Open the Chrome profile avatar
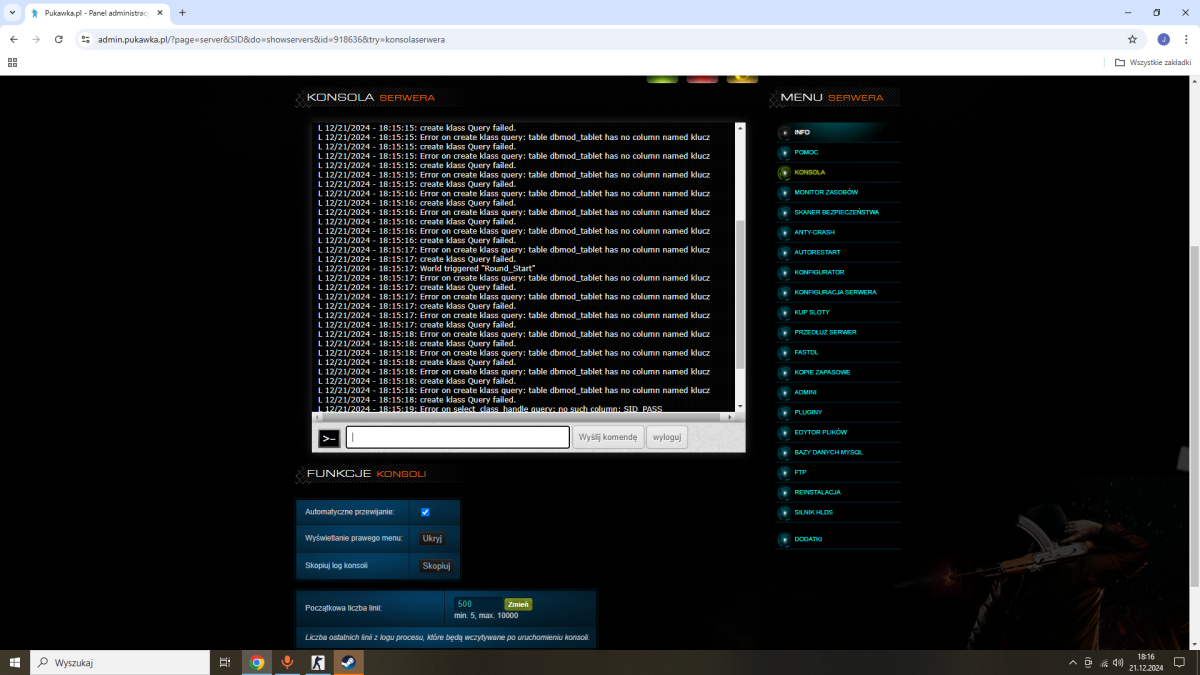 1163,39
